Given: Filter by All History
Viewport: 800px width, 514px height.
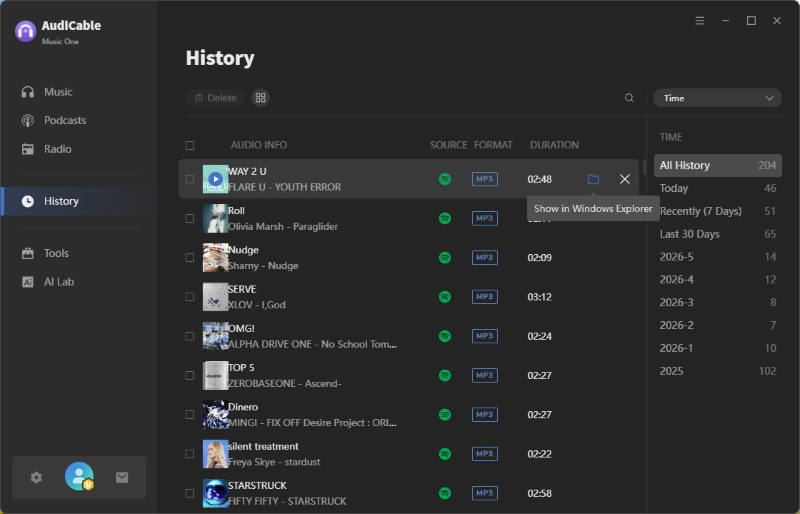Looking at the screenshot, I should [x=718, y=165].
